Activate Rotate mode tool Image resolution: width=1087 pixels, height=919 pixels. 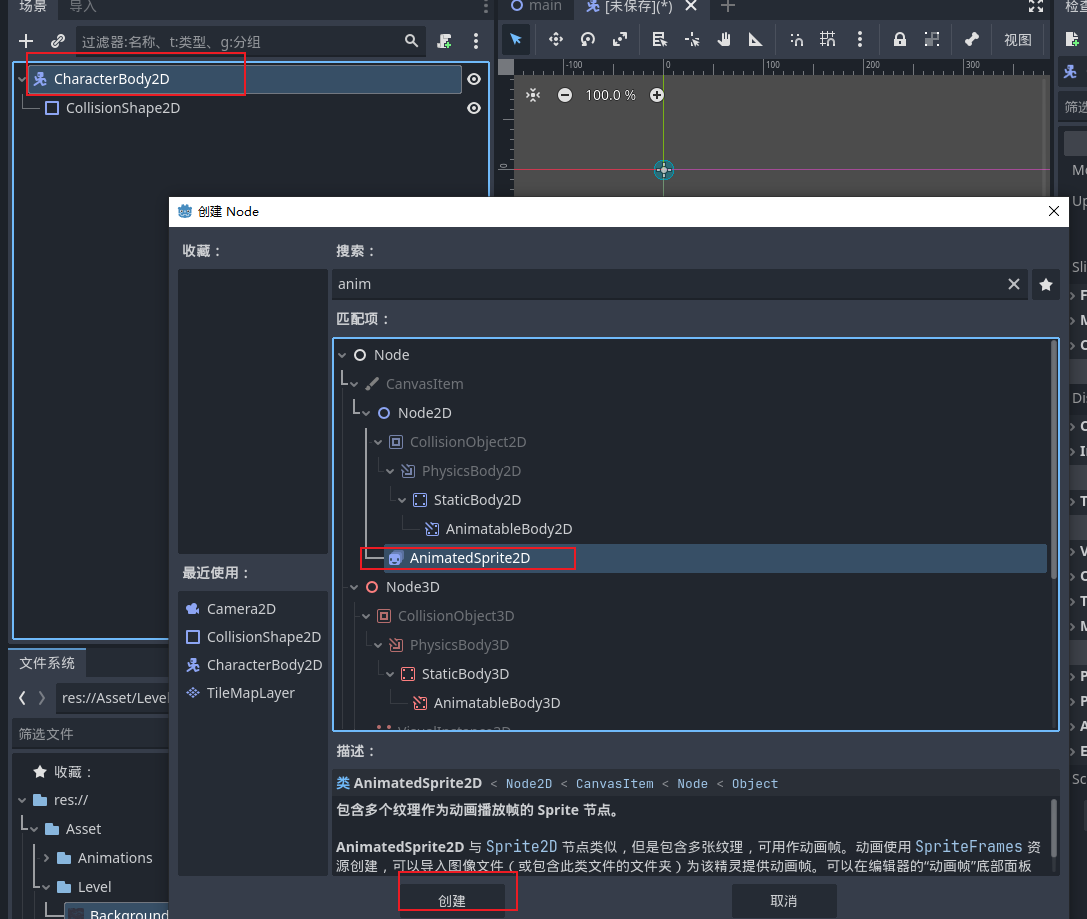tap(588, 40)
